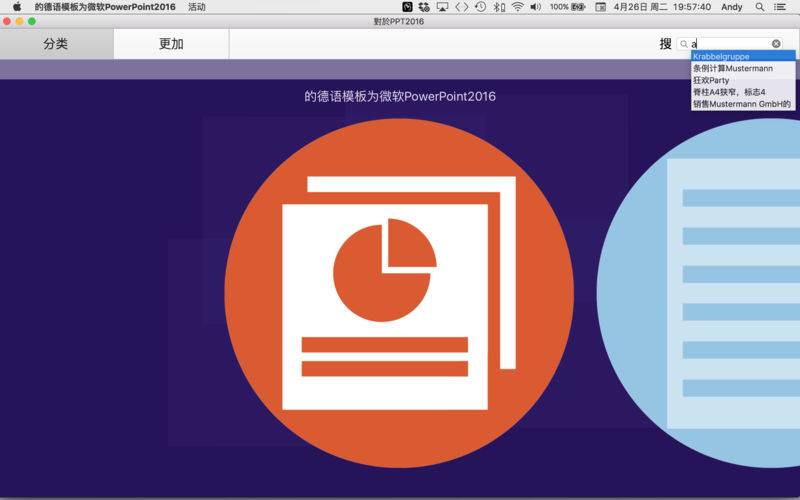Click the black square app icon in menu bar
The height and width of the screenshot is (500, 800).
[x=407, y=7]
